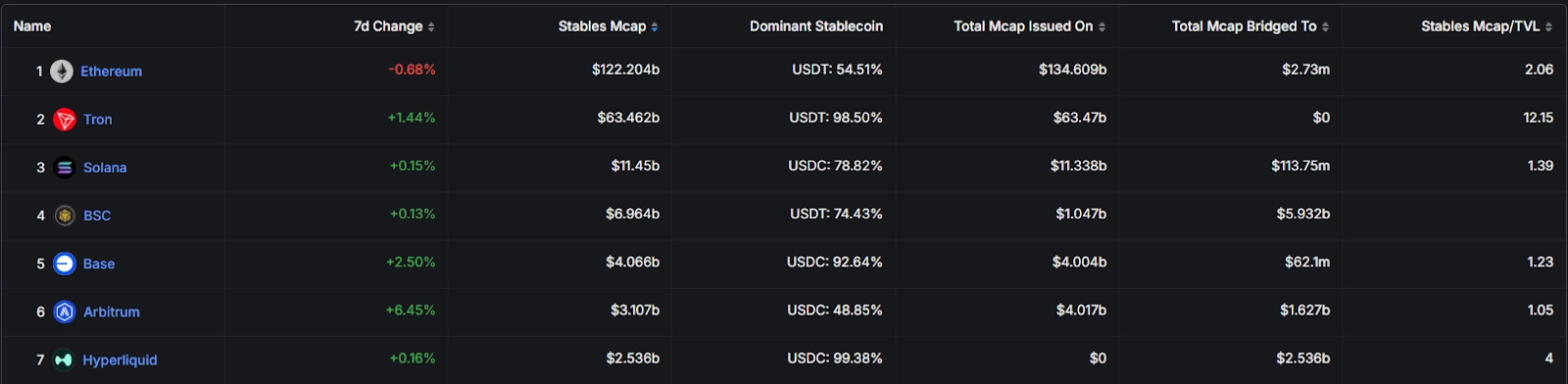This screenshot has height=384, width=1568.
Task: Select Solana's +0.15% 7d change
Action: point(413,166)
